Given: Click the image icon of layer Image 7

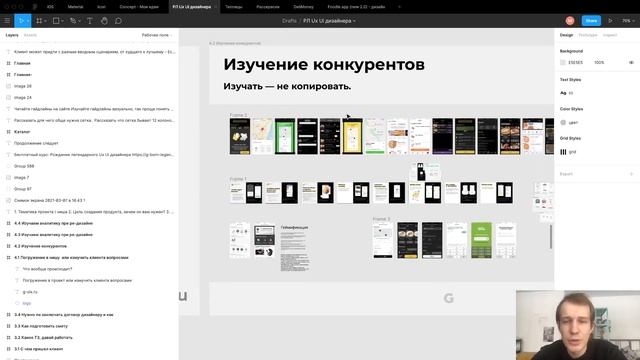Looking at the screenshot, I should pos(8,178).
